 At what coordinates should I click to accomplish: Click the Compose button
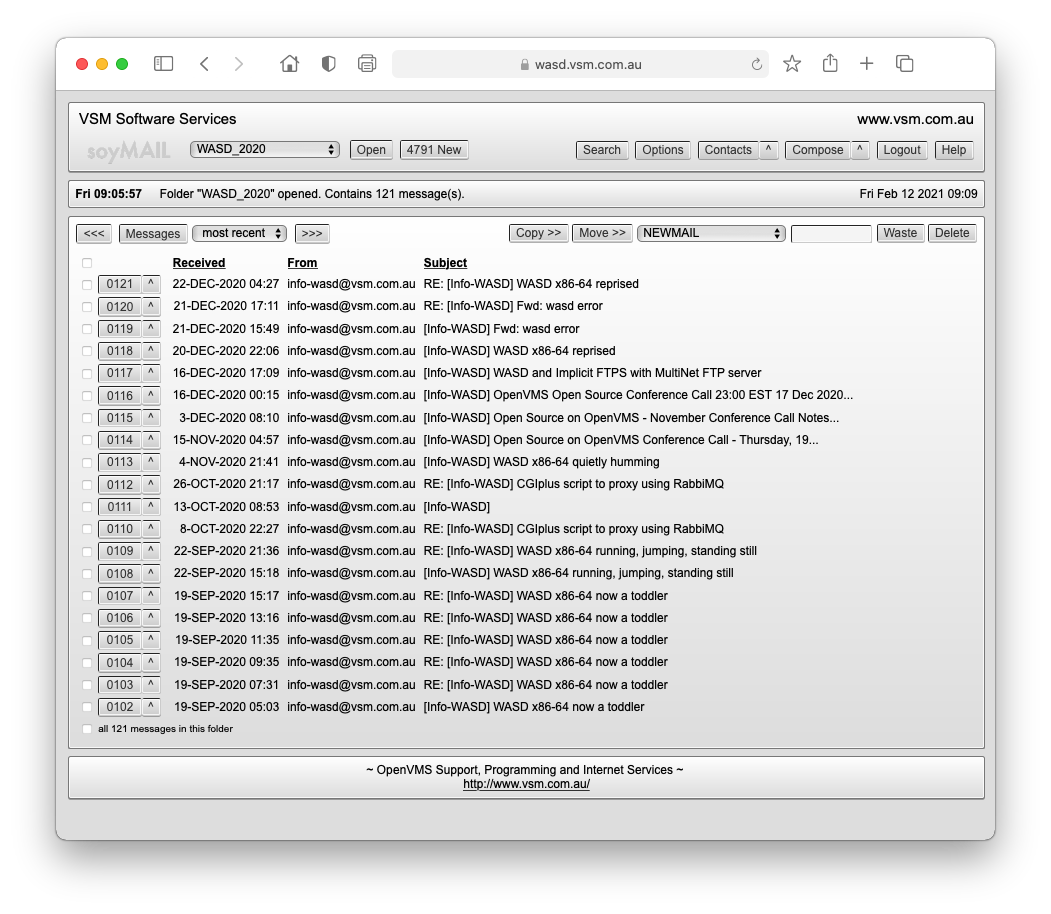tap(818, 150)
